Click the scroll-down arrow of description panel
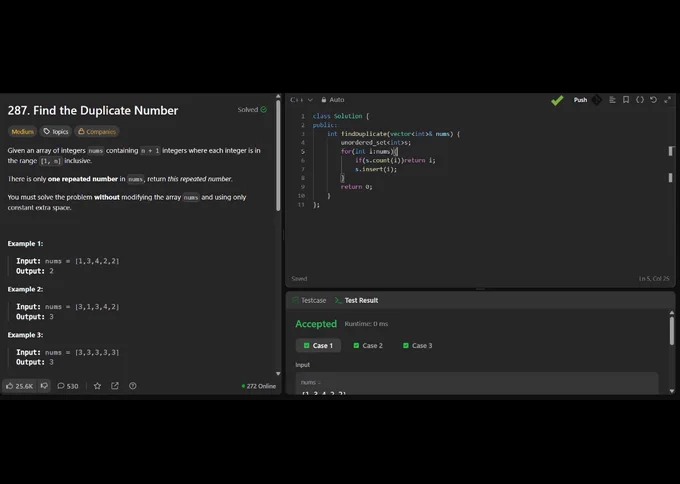This screenshot has height=484, width=680. coord(278,373)
